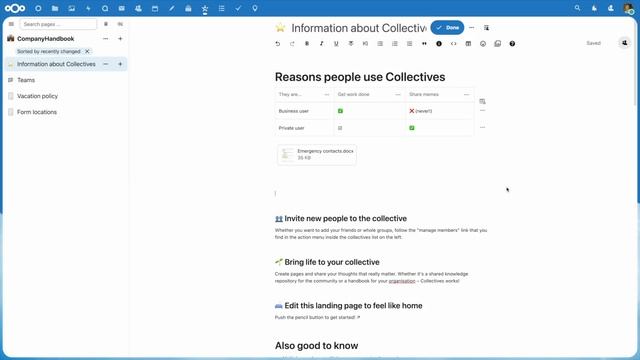Screen dimensions: 640x360
Task: Insert a blockquote
Action: pyautogui.click(x=424, y=44)
